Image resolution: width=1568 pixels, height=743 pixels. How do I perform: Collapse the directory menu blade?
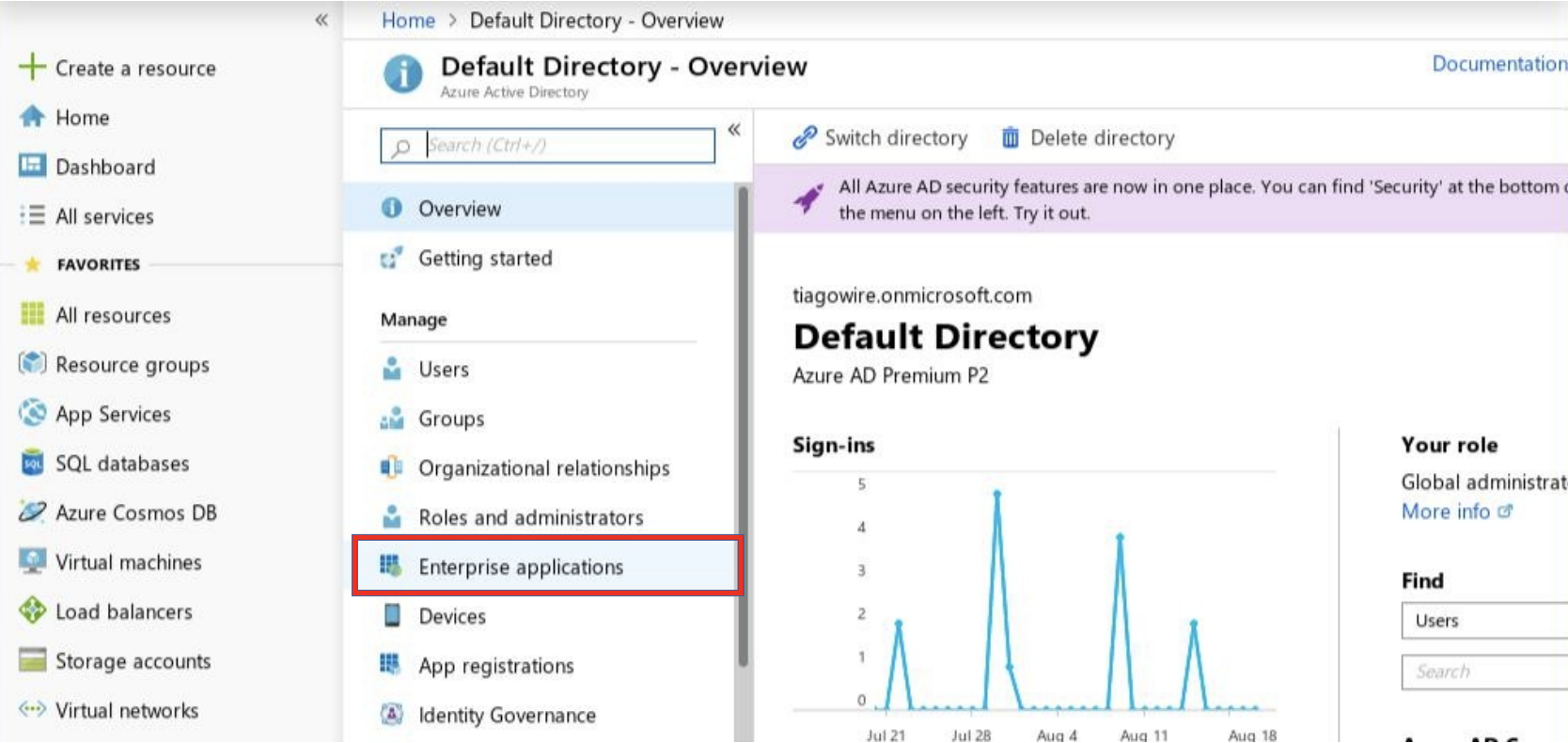(x=734, y=130)
